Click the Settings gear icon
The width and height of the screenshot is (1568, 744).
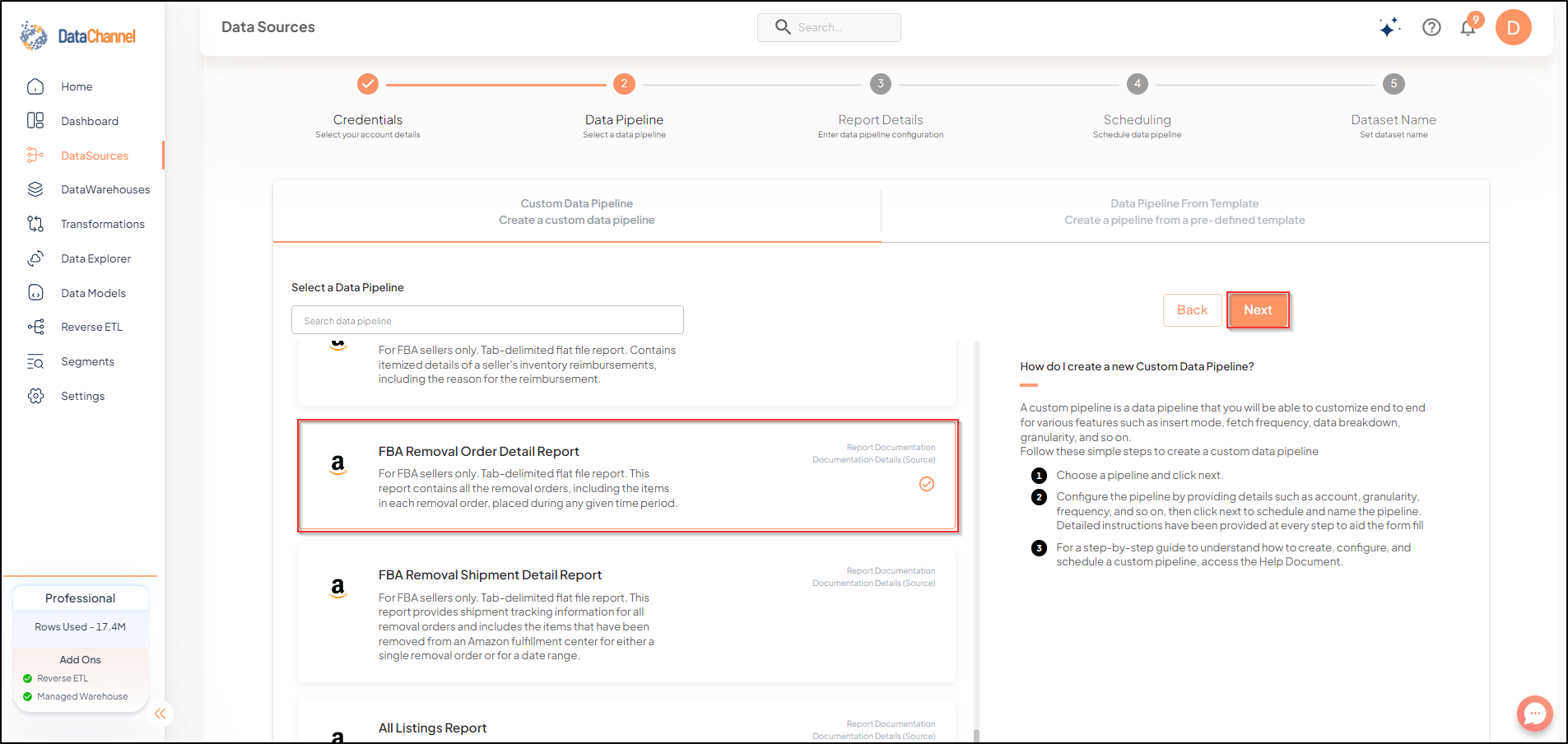pos(35,396)
